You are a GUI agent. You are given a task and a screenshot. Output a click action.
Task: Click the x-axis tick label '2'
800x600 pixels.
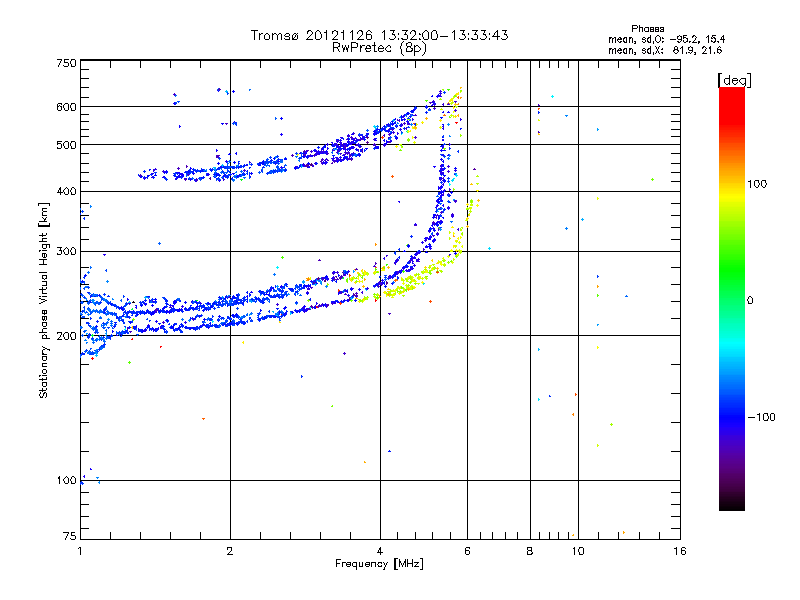230,551
